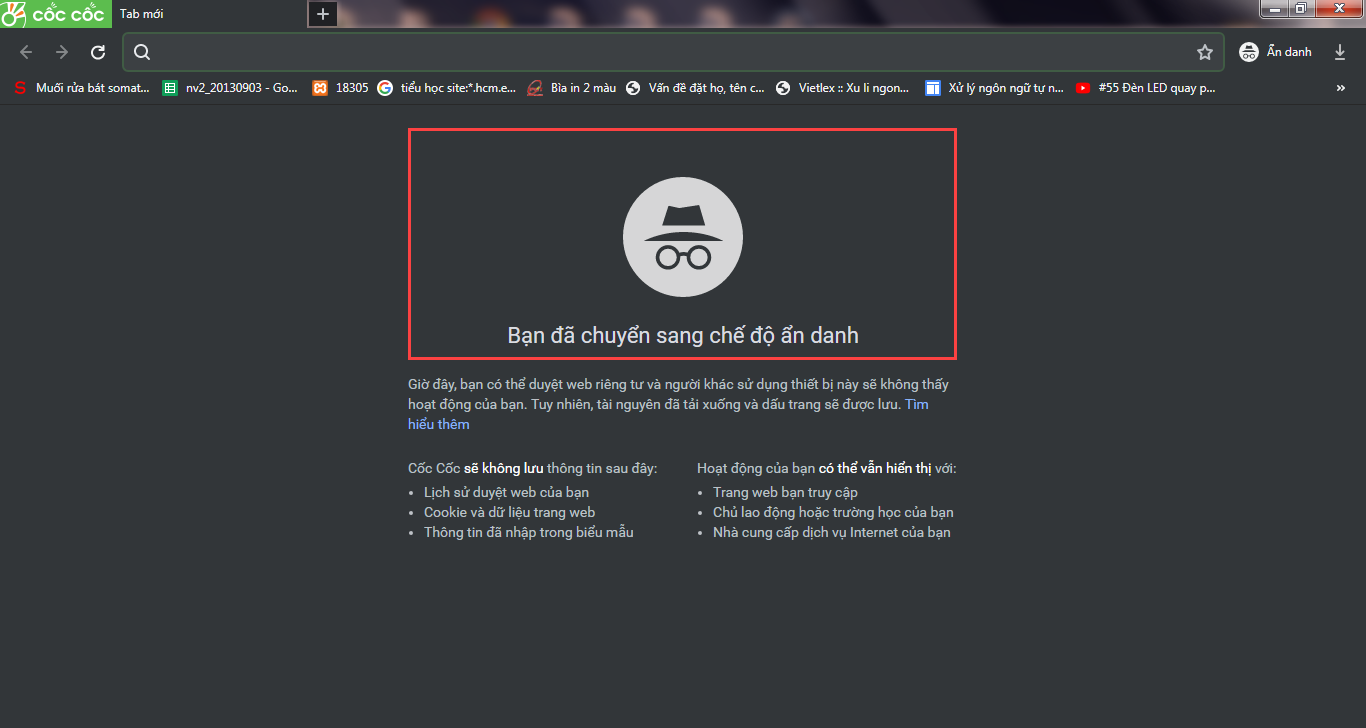Open the Cốc Cốc logo menu

click(x=54, y=14)
